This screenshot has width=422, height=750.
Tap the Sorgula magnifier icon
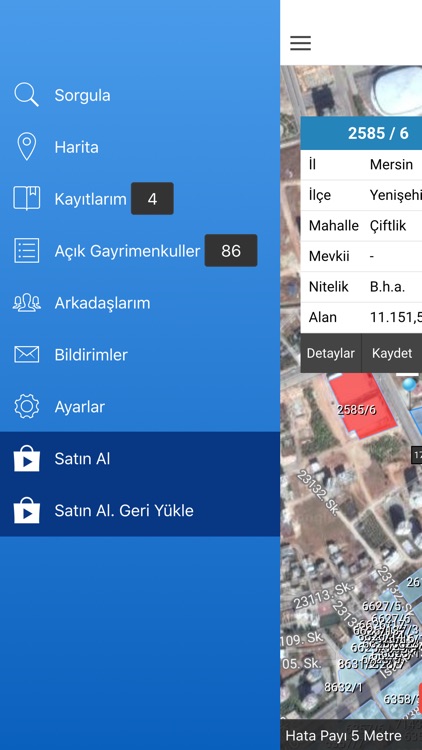26,95
